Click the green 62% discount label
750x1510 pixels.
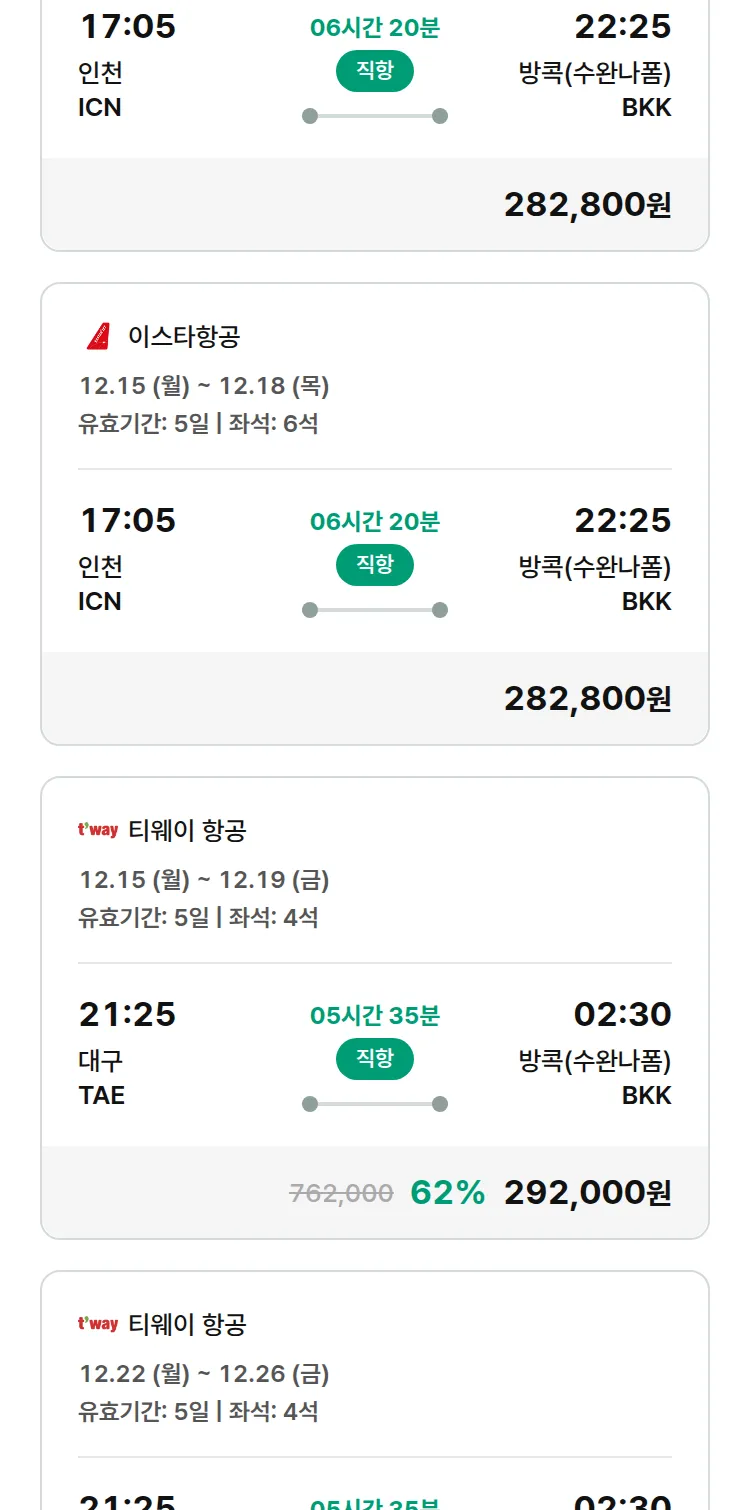pos(447,1193)
